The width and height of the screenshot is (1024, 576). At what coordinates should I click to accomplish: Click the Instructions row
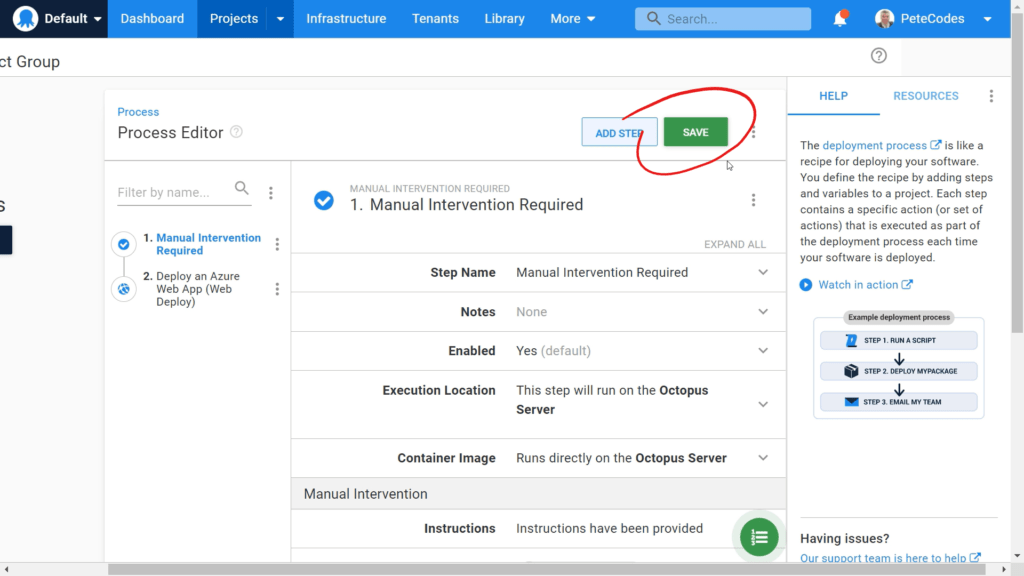click(538, 528)
